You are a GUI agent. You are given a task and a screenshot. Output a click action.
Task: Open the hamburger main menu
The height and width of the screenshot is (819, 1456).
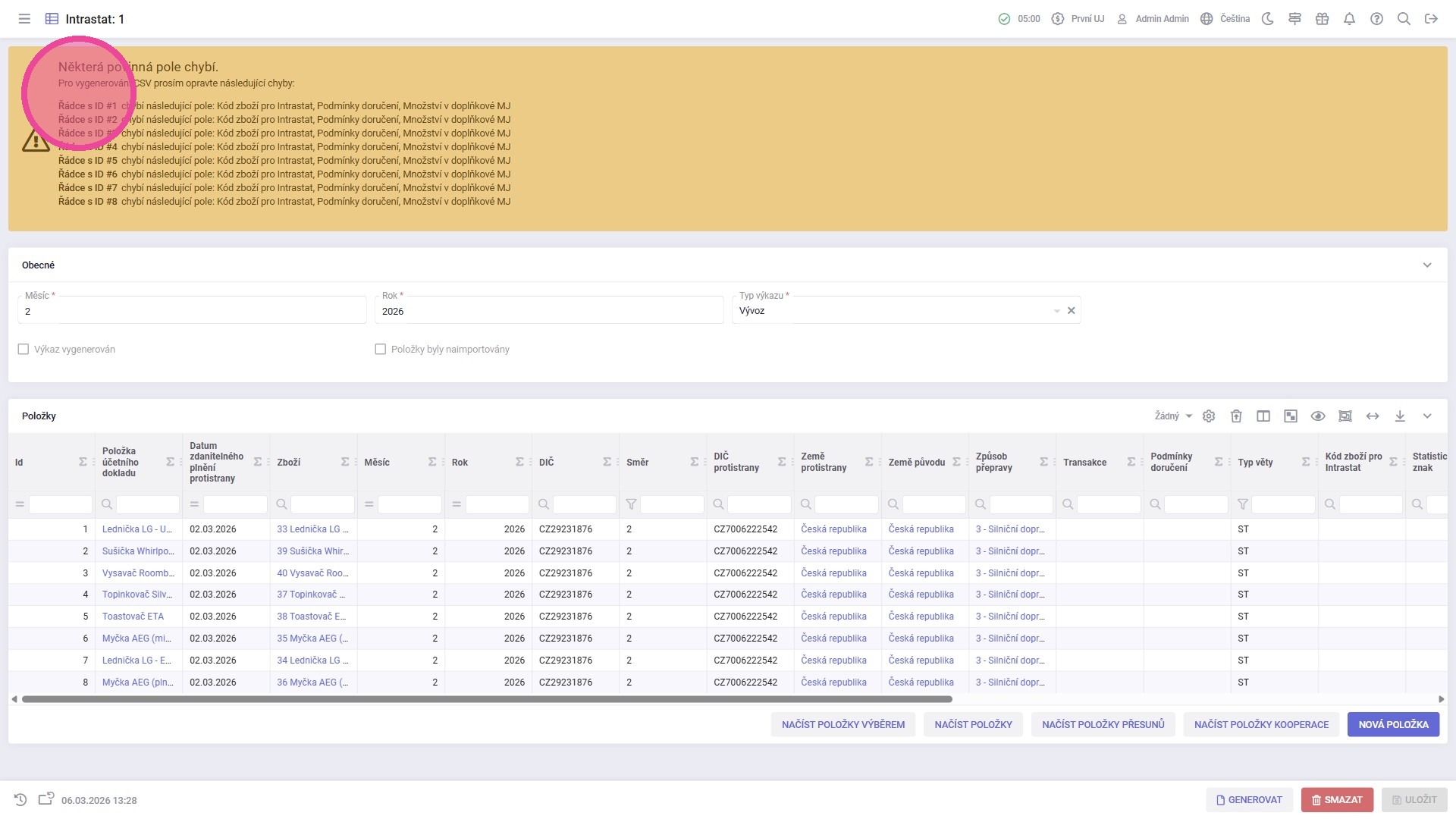point(24,19)
